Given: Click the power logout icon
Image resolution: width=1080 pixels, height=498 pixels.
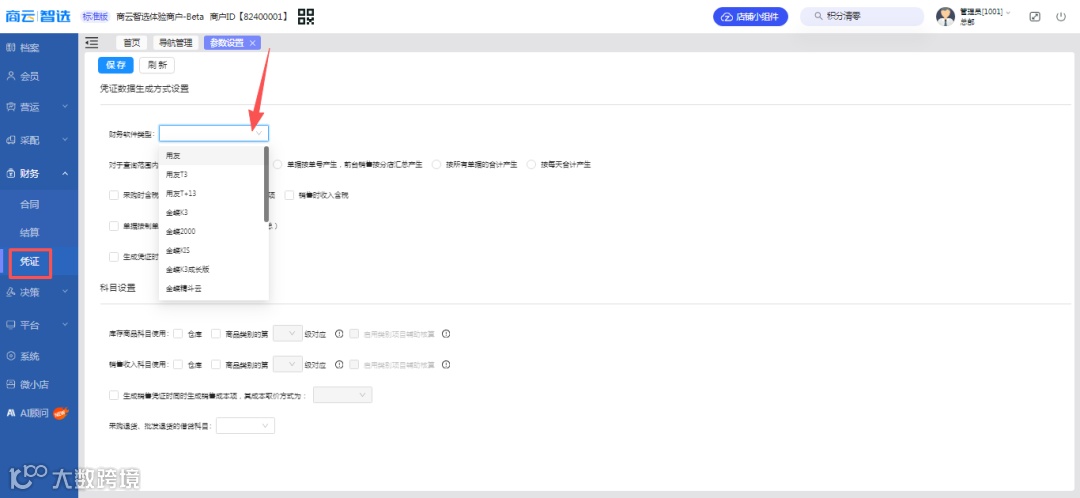Looking at the screenshot, I should 1061,17.
